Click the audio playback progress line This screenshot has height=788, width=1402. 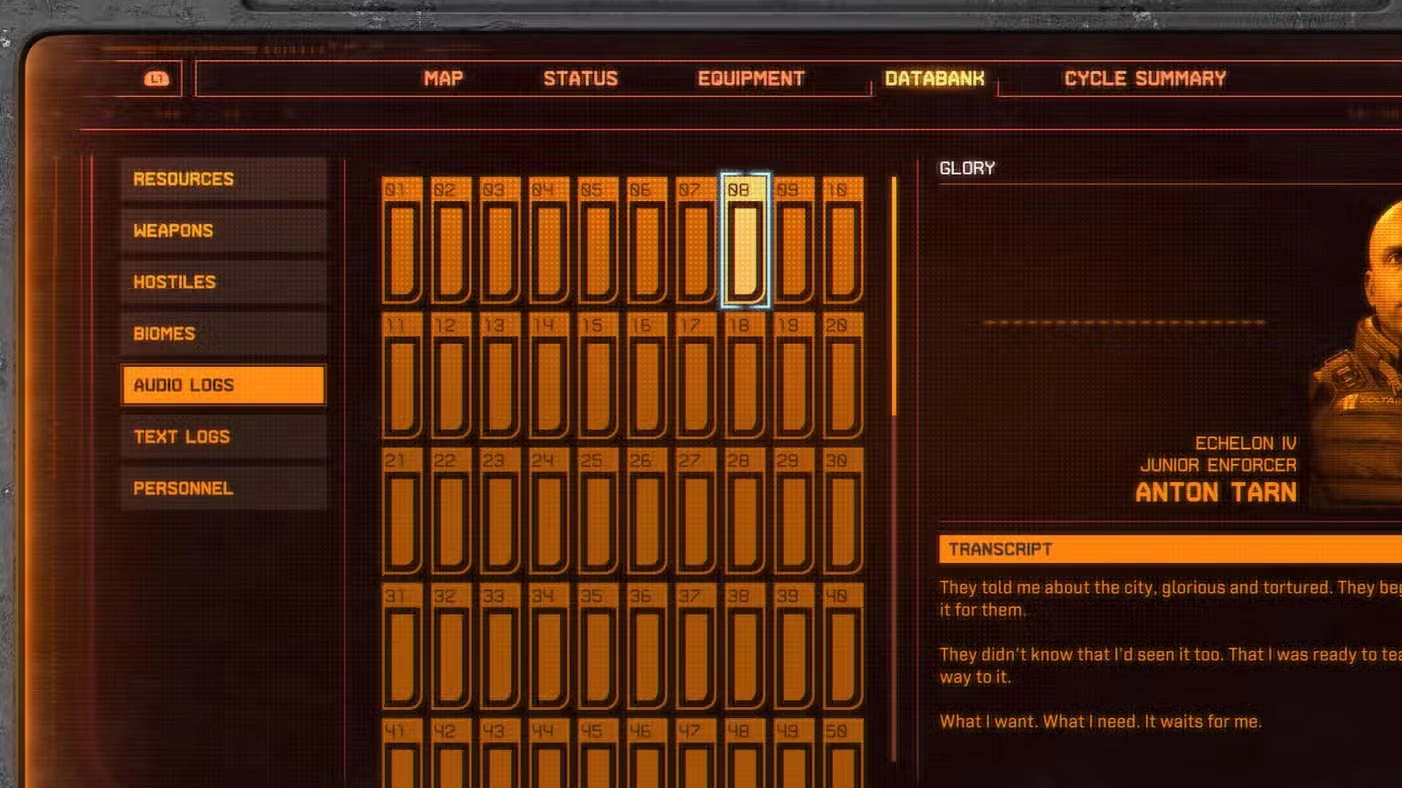[x=1124, y=322]
